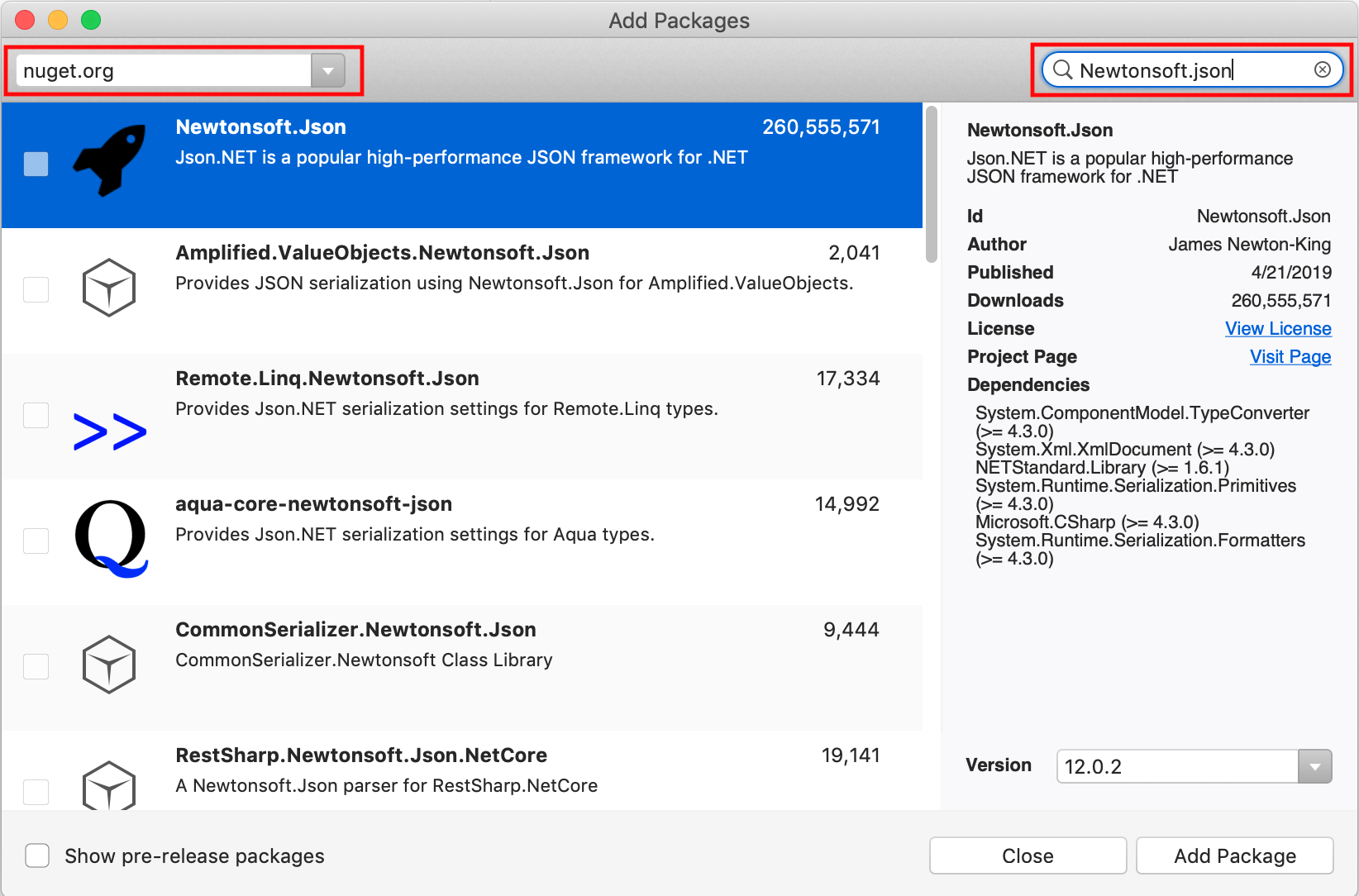Visit the project page via Visit Page
Image resolution: width=1359 pixels, height=896 pixels.
coord(1290,356)
